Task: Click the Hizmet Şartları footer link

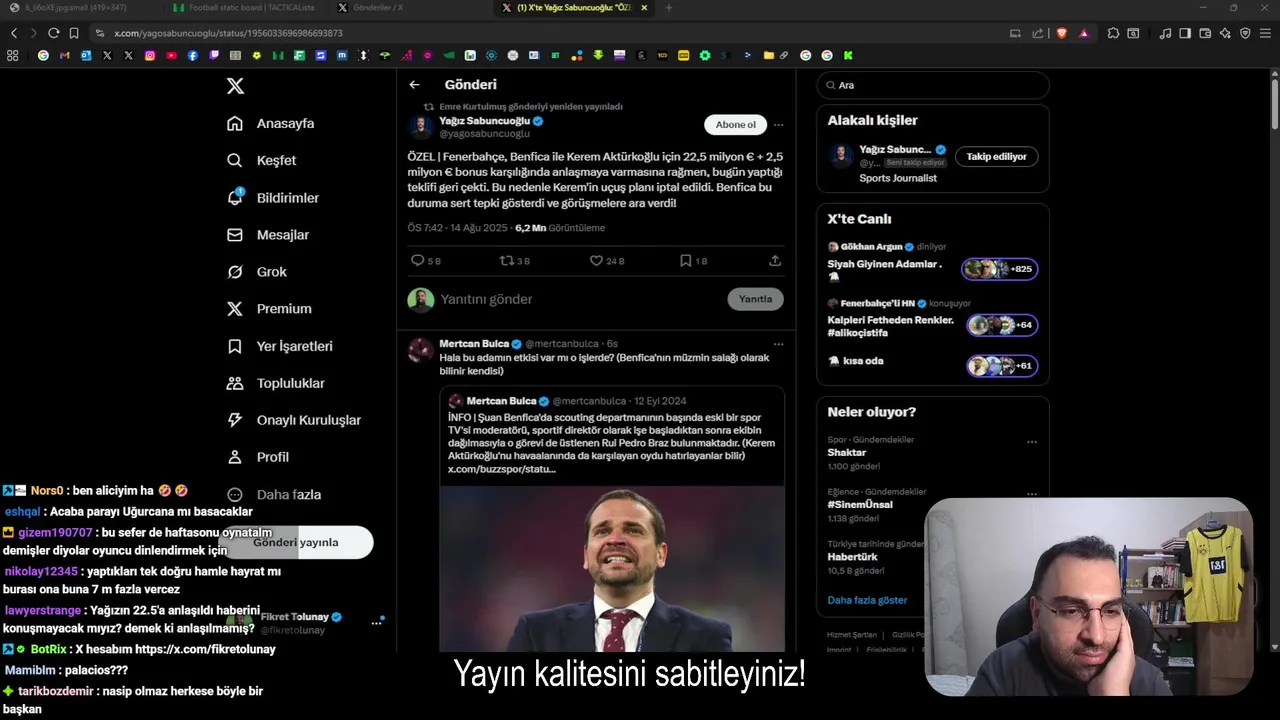Action: (851, 635)
